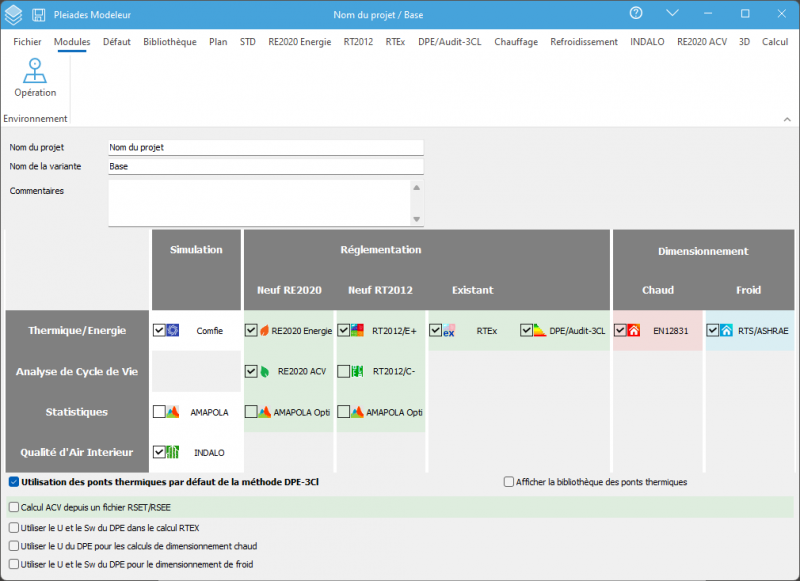Open help question mark icon
The image size is (800, 581).
click(x=636, y=13)
